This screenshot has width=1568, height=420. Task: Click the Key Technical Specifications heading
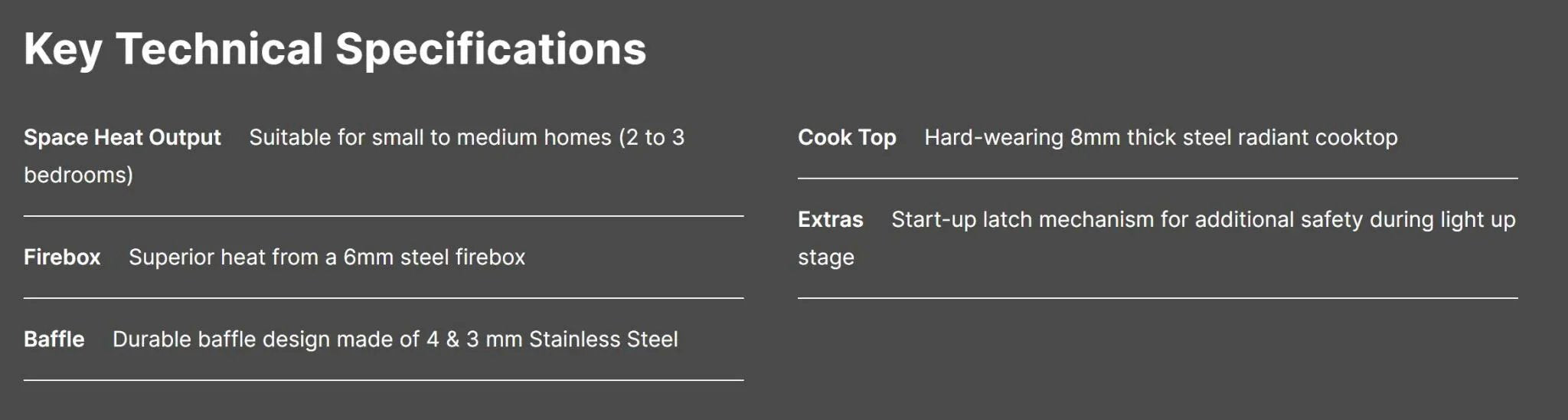pos(335,49)
